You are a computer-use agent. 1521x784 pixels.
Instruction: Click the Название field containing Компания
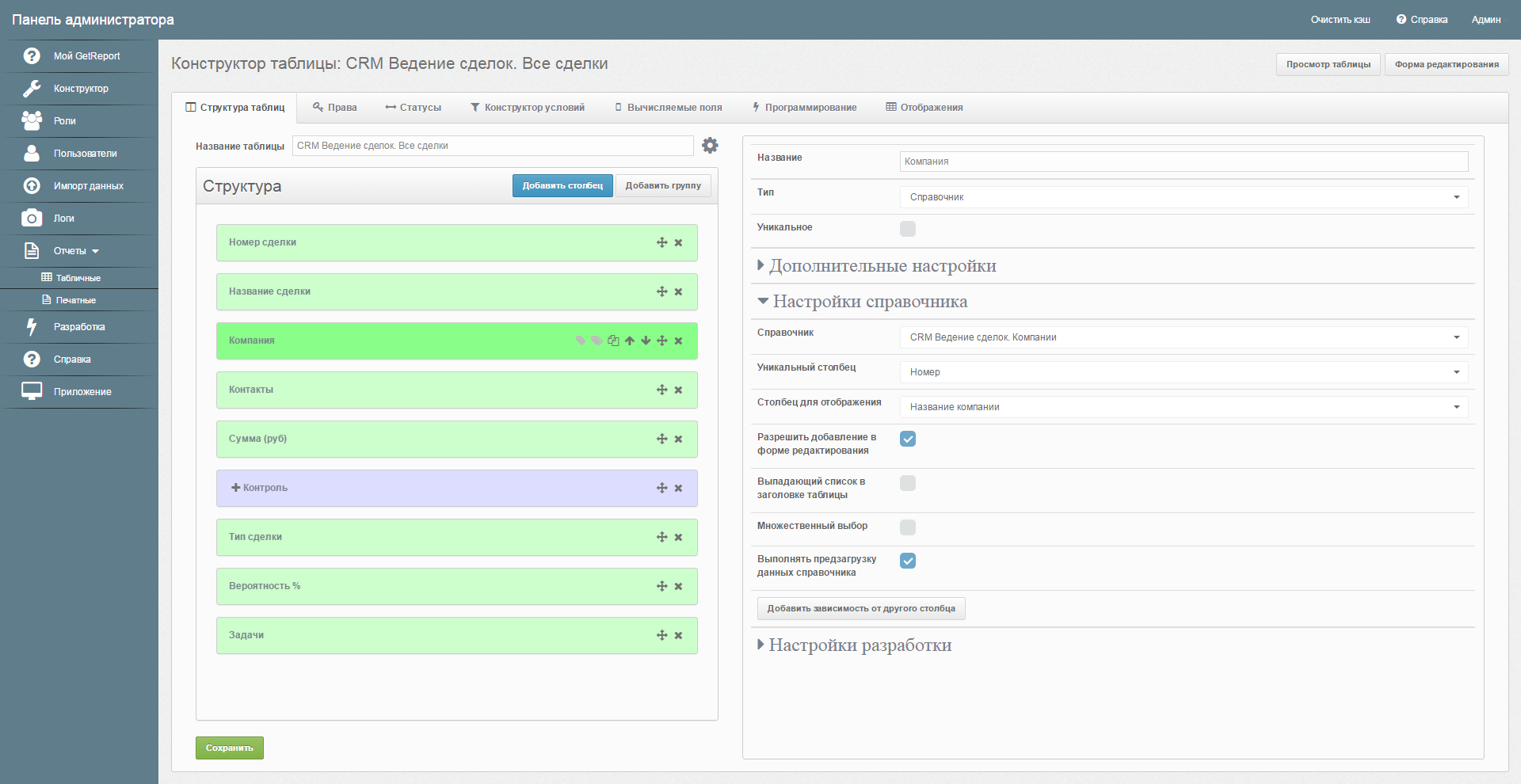[x=1184, y=162]
